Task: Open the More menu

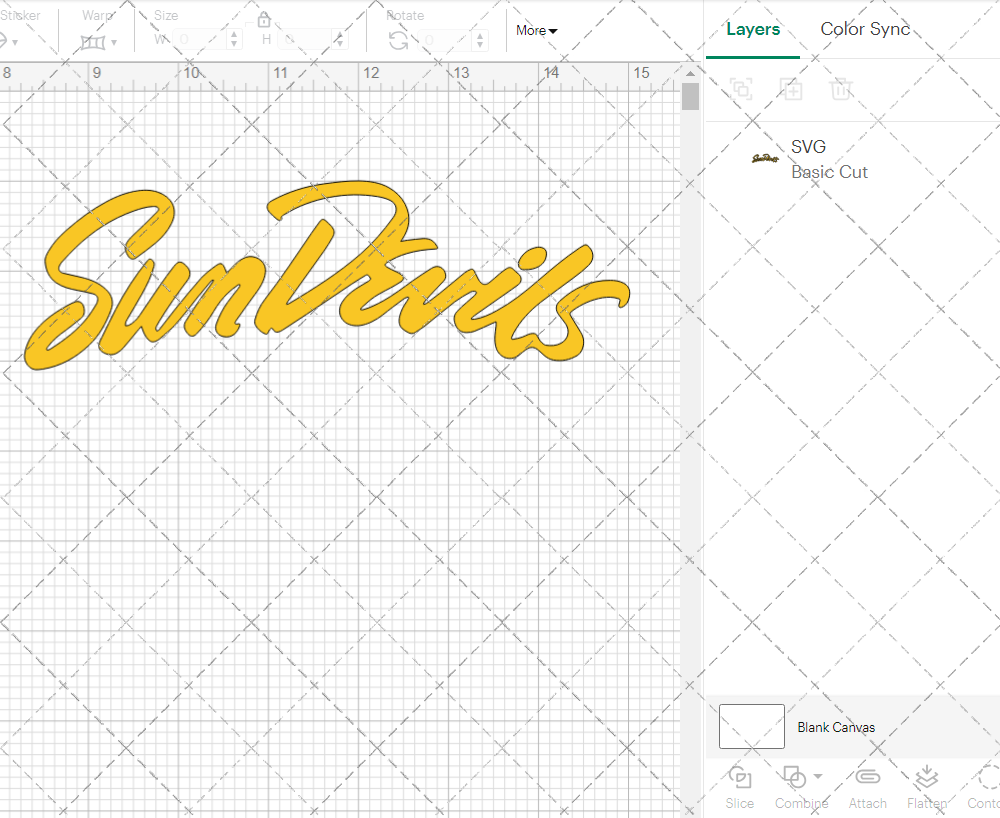Action: coord(536,31)
